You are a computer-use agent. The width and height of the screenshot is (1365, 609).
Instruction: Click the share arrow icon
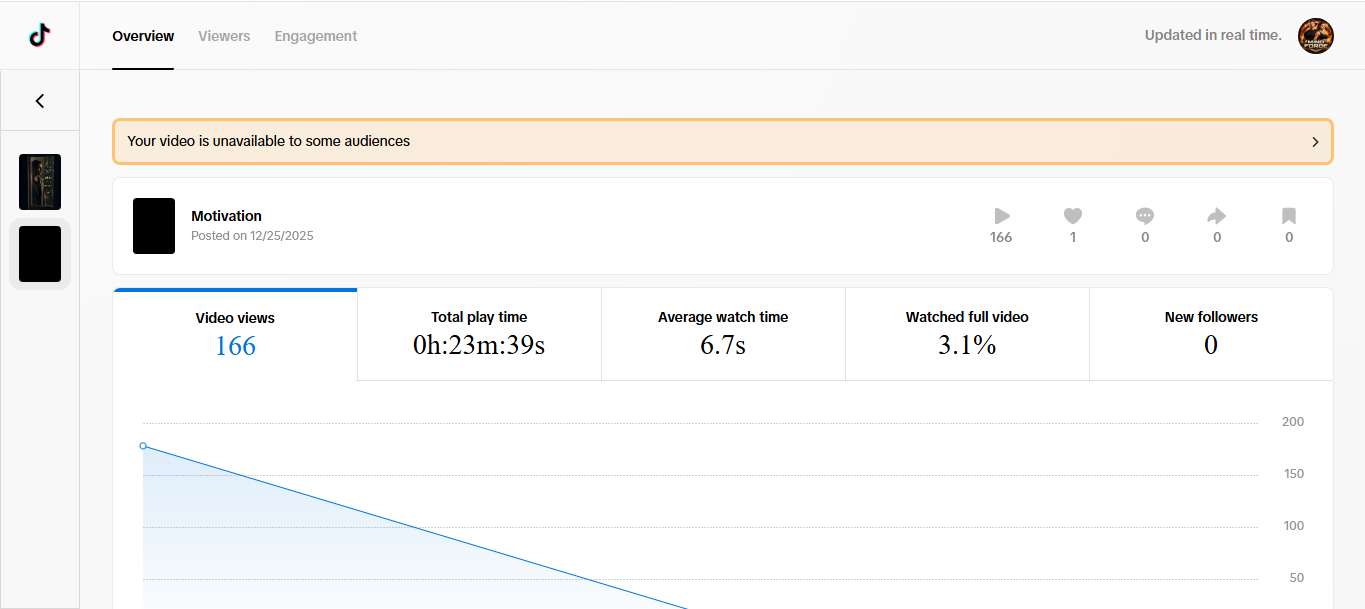1217,215
